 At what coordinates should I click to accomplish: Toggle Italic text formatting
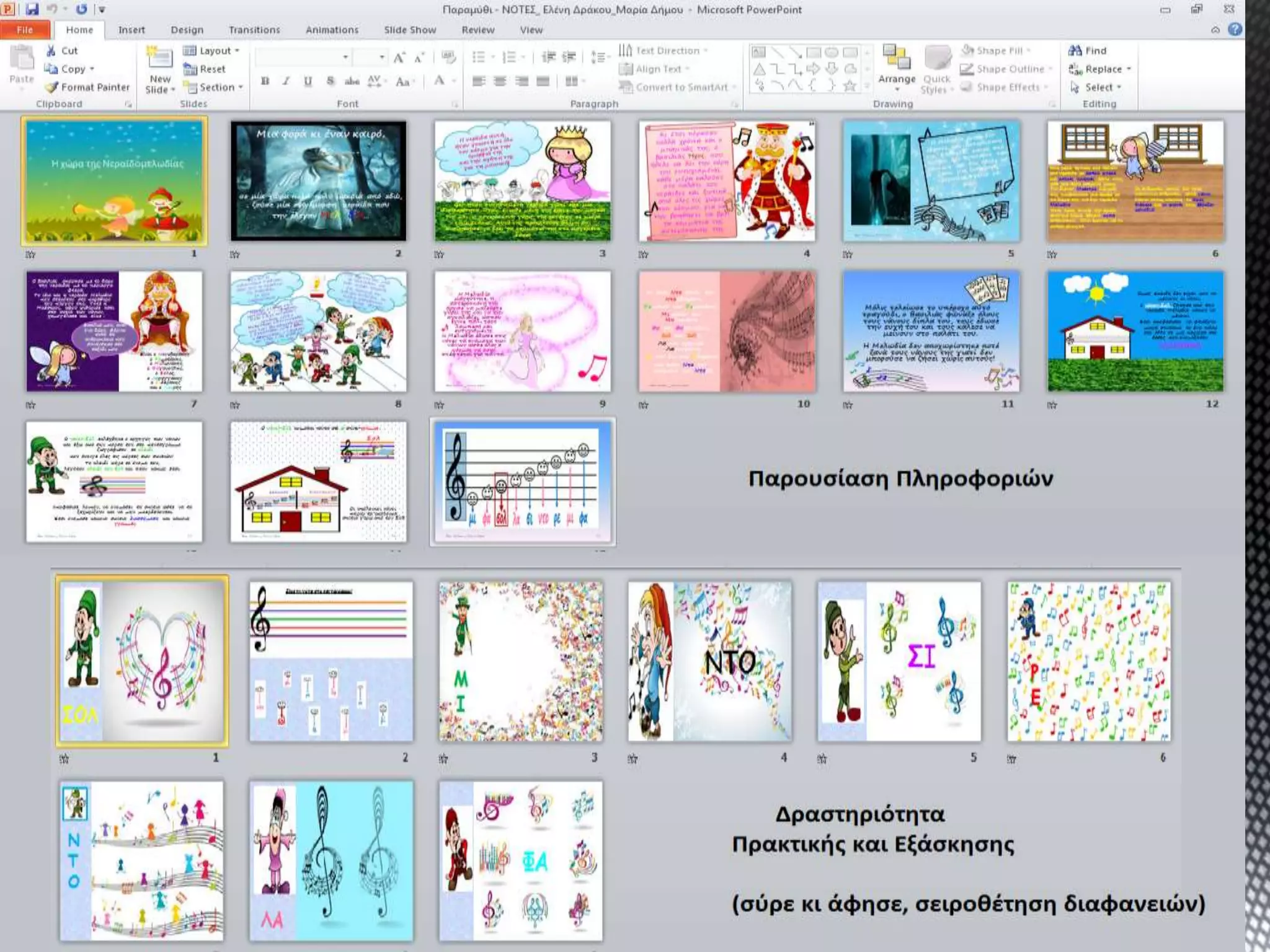point(286,81)
